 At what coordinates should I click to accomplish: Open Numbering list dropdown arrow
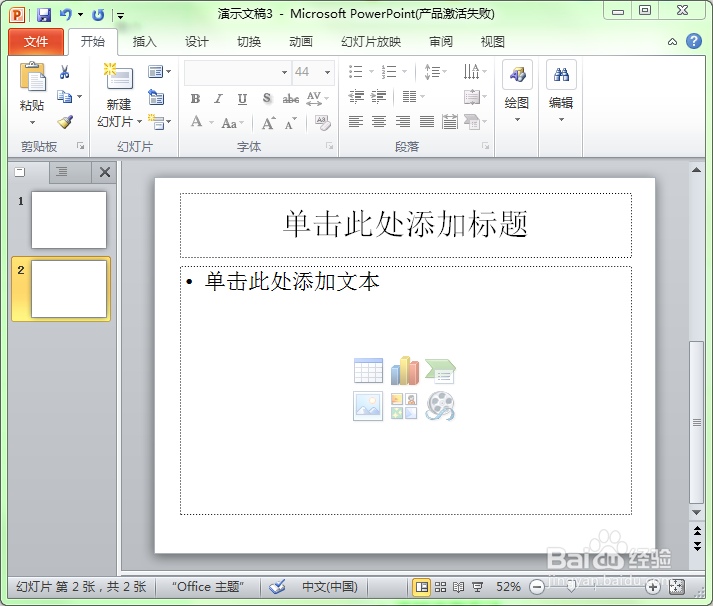tap(405, 72)
